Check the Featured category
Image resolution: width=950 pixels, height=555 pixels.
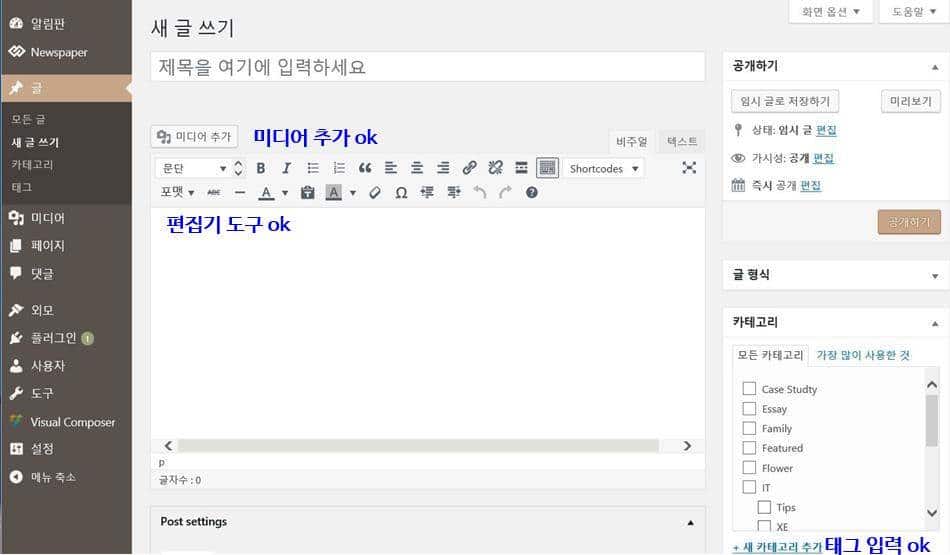[x=749, y=448]
